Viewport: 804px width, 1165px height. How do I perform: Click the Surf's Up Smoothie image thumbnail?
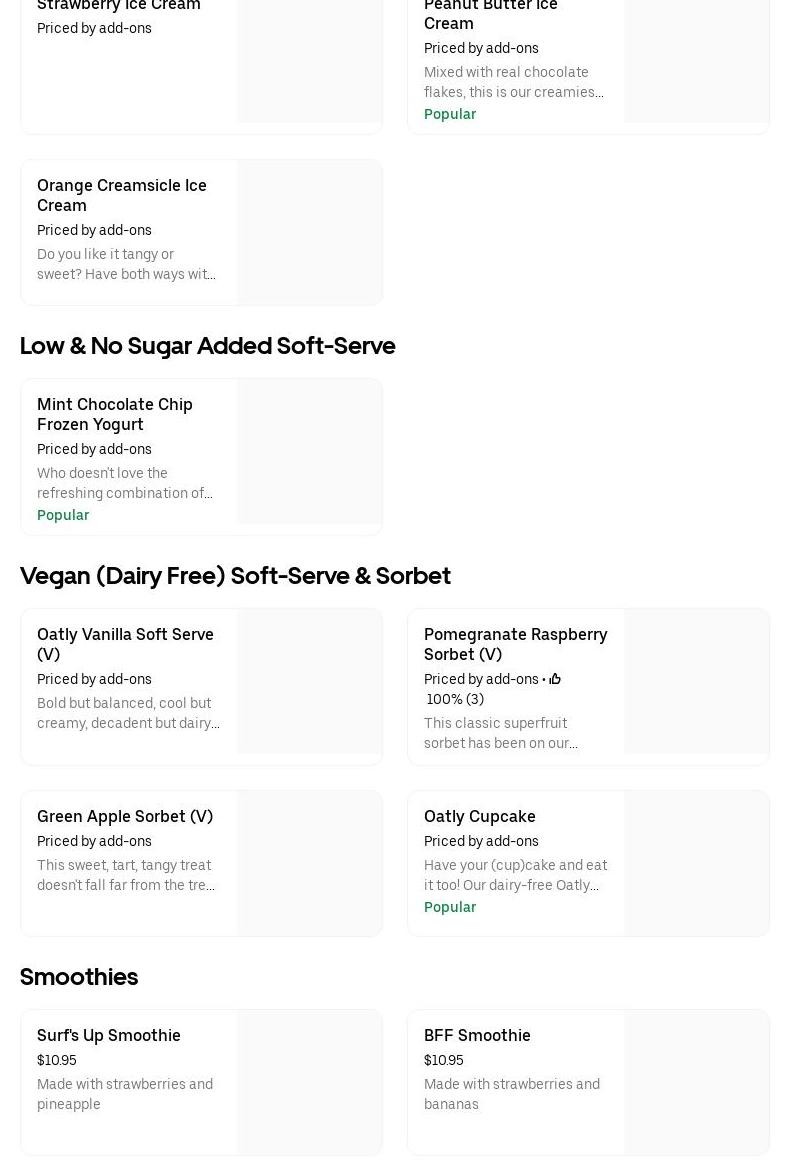pos(310,1082)
